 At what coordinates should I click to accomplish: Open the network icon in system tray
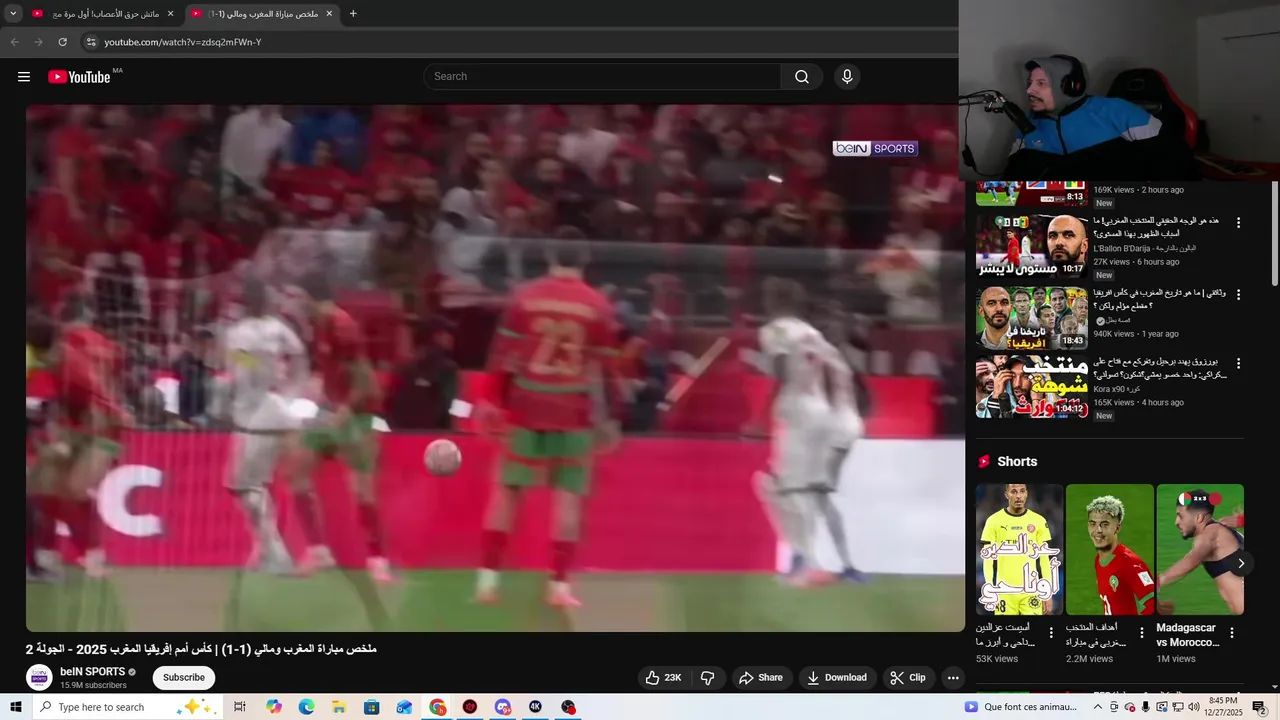[x=1177, y=707]
